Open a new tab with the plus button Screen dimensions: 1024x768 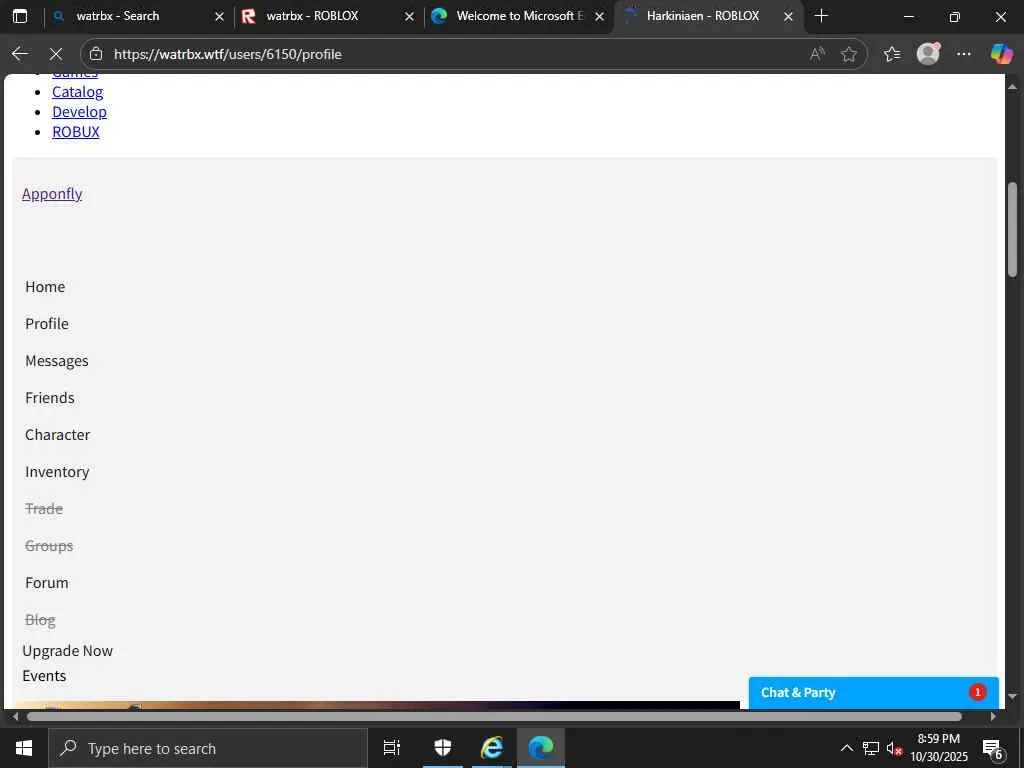click(x=822, y=16)
